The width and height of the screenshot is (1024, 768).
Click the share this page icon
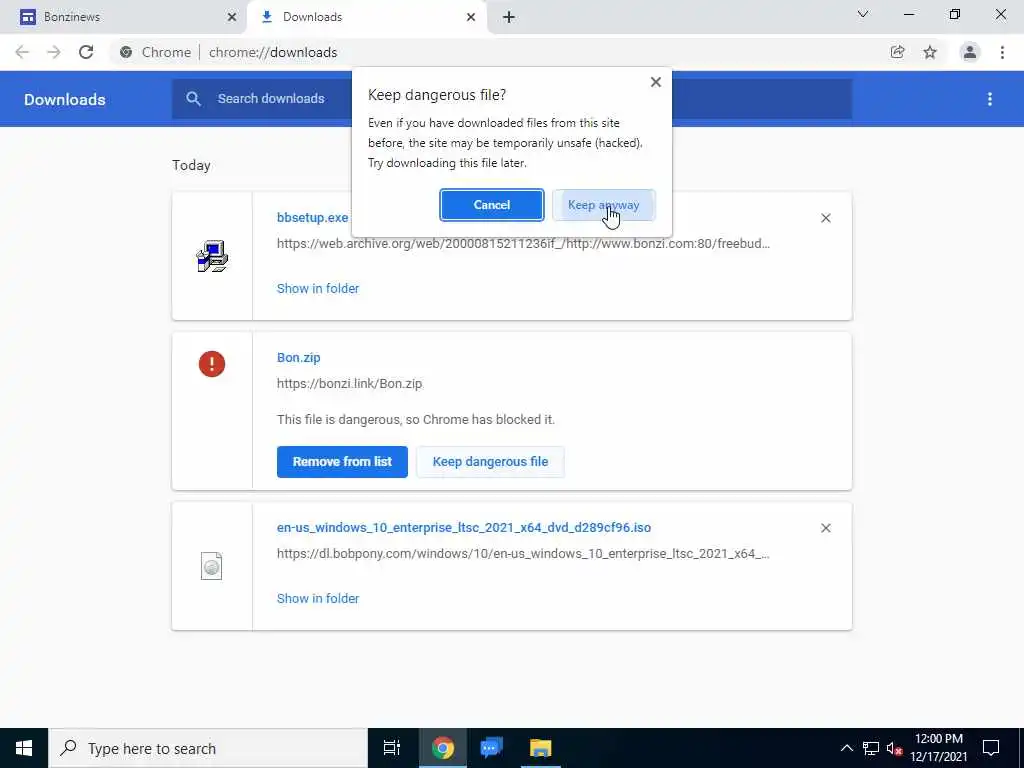(898, 52)
